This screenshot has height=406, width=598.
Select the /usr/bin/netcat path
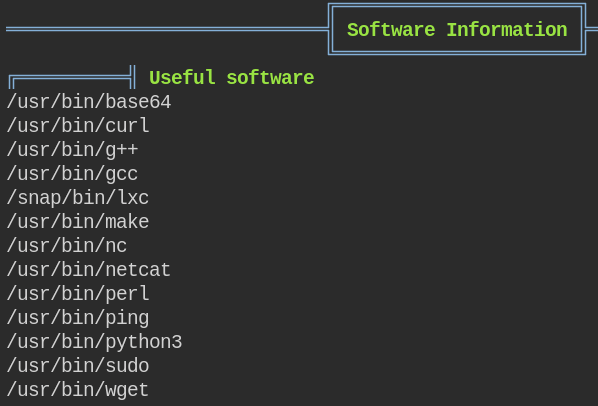click(x=89, y=270)
